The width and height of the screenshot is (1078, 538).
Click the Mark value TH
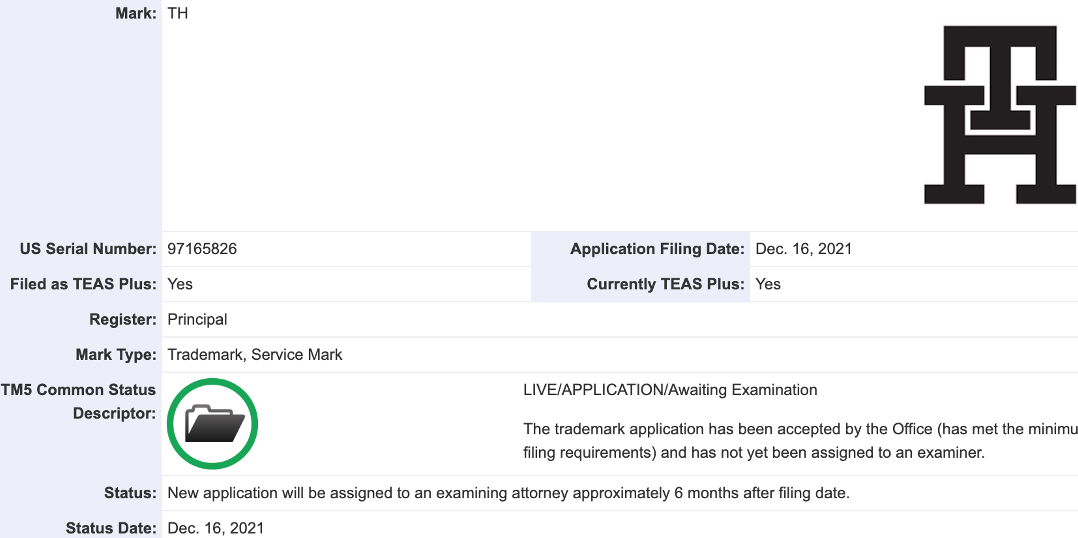(x=177, y=13)
